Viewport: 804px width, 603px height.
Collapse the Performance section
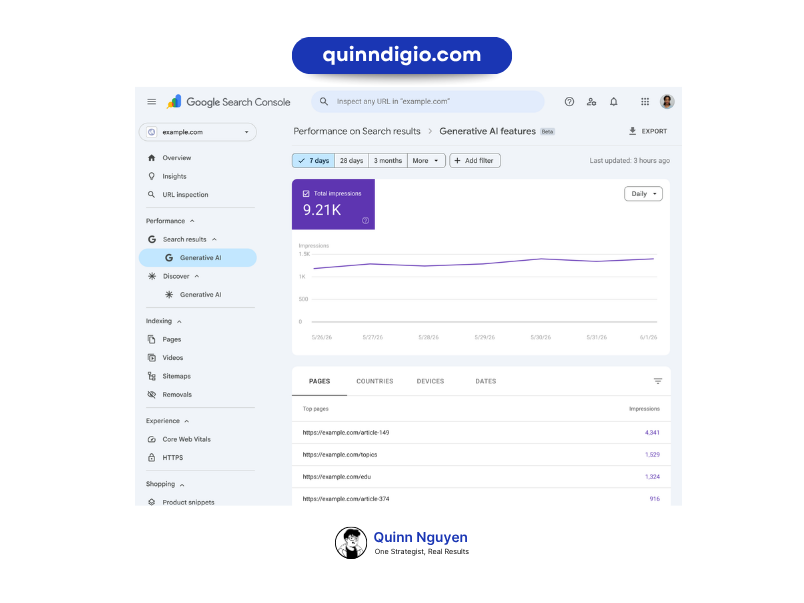[x=192, y=221]
